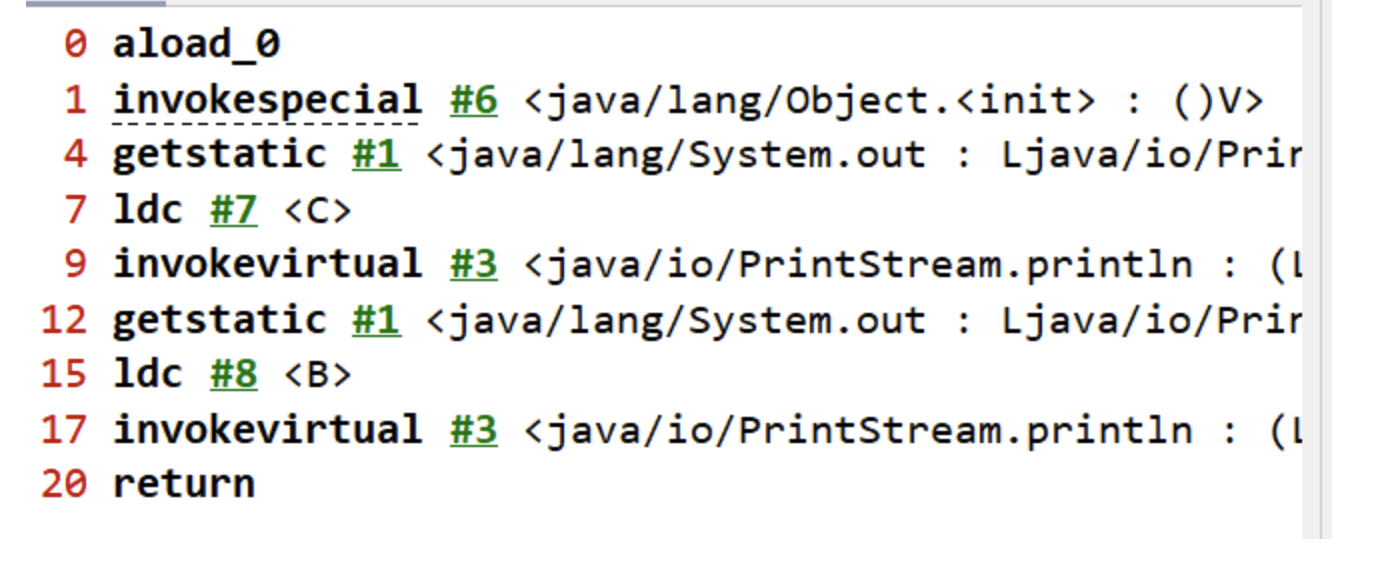Screen dimensions: 1380x582
Task: Click the underlined invokespecial opcode
Action: 267,101
